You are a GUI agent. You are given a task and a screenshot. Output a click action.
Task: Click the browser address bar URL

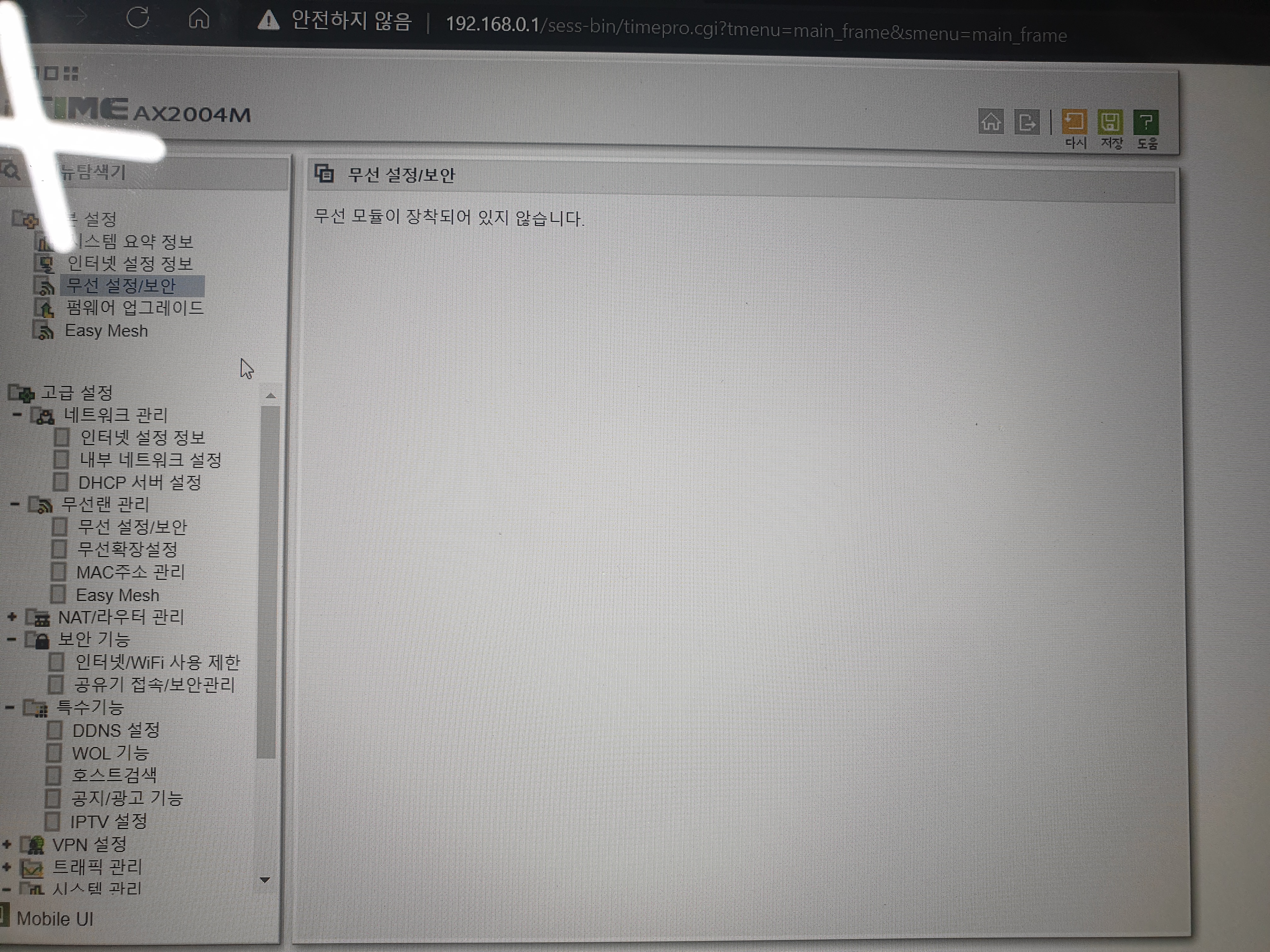(x=756, y=29)
